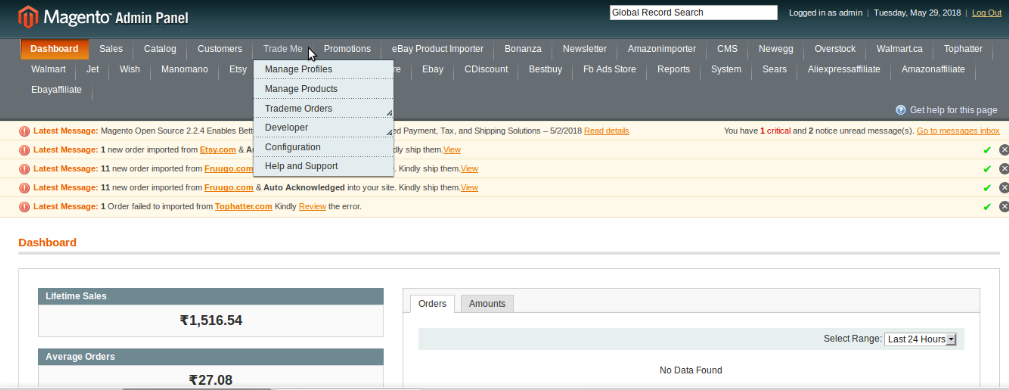Open the Overstock menu
The height and width of the screenshot is (390, 1009).
(x=835, y=49)
